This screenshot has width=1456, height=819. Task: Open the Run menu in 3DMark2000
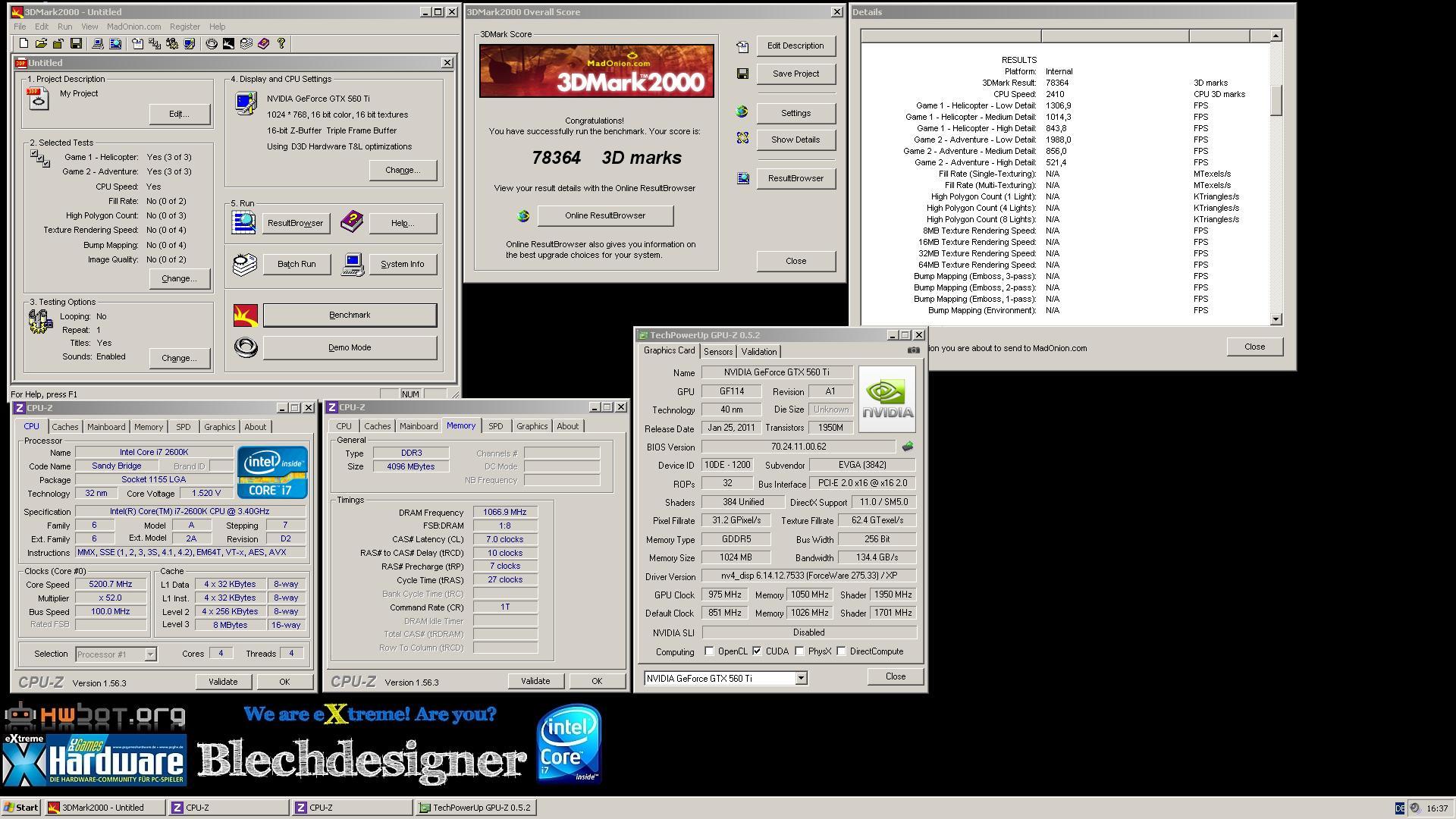pos(65,27)
